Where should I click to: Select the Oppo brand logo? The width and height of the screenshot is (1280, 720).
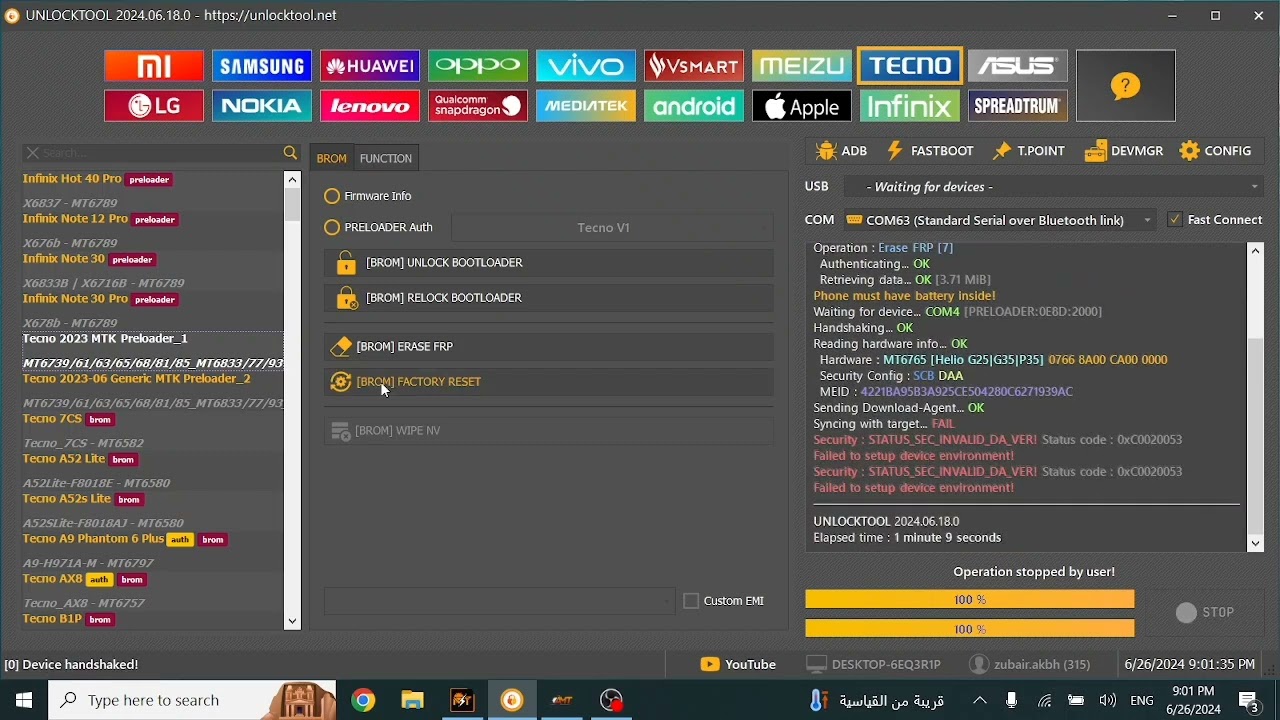click(x=478, y=66)
